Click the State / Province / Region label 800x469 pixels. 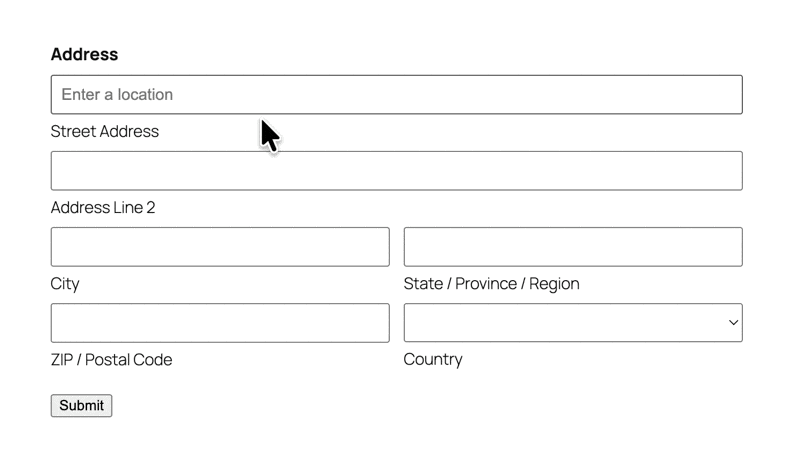click(491, 284)
